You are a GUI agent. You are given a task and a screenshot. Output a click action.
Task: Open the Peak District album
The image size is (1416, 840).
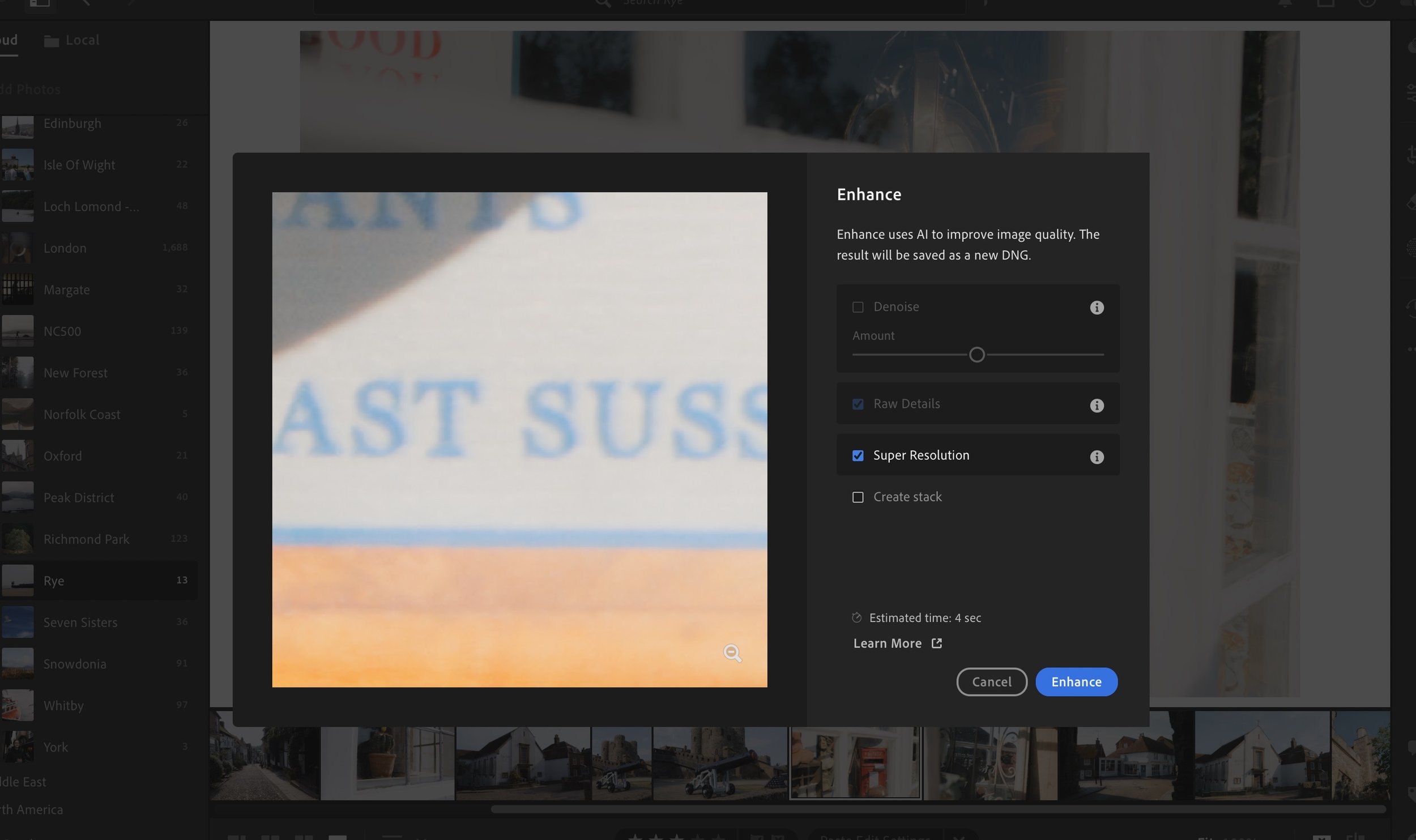click(99, 498)
